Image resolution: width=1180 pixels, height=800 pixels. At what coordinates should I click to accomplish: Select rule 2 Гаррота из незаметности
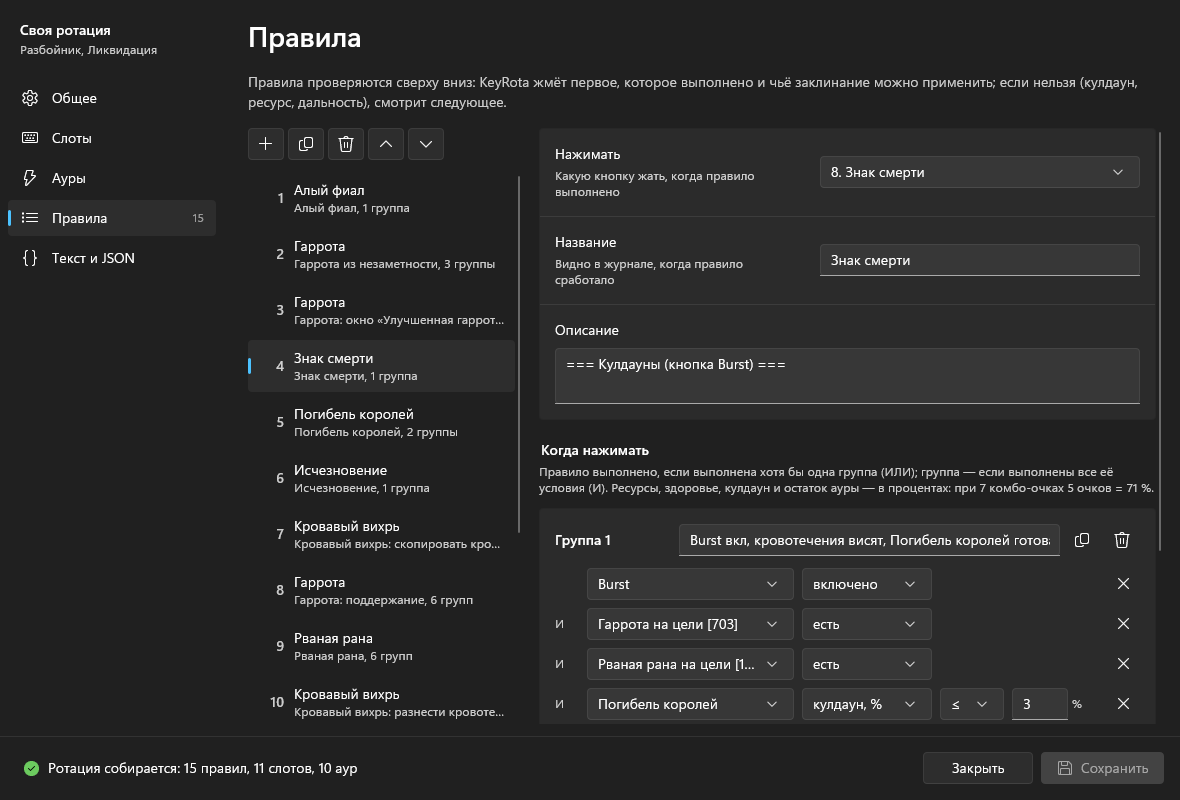tap(382, 254)
